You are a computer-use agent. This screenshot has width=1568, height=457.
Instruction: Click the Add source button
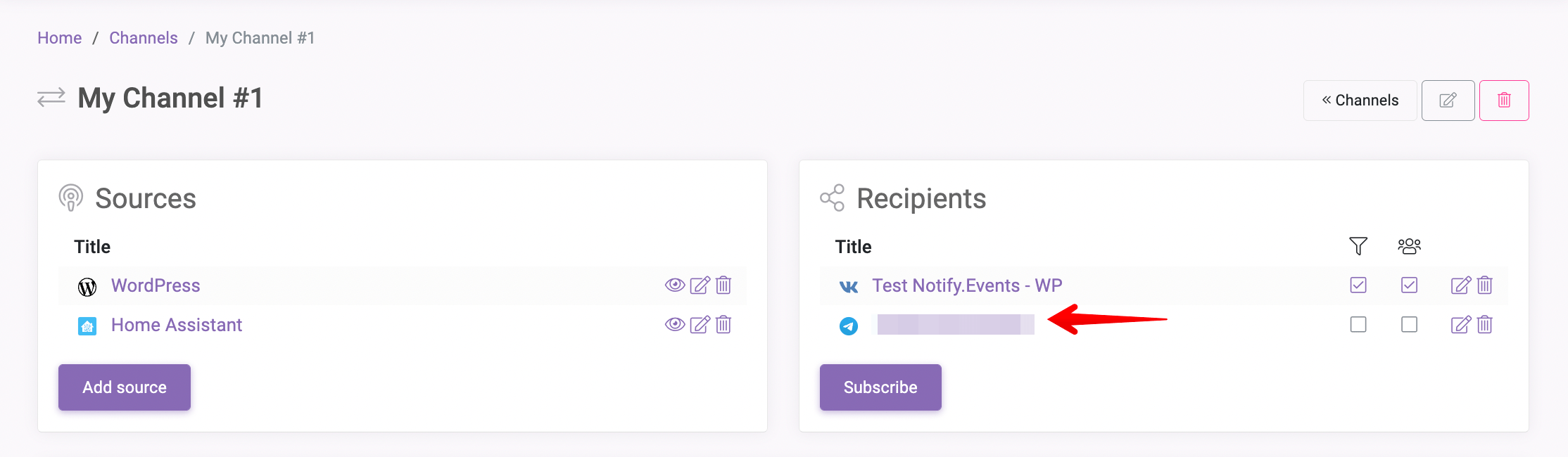pos(124,387)
